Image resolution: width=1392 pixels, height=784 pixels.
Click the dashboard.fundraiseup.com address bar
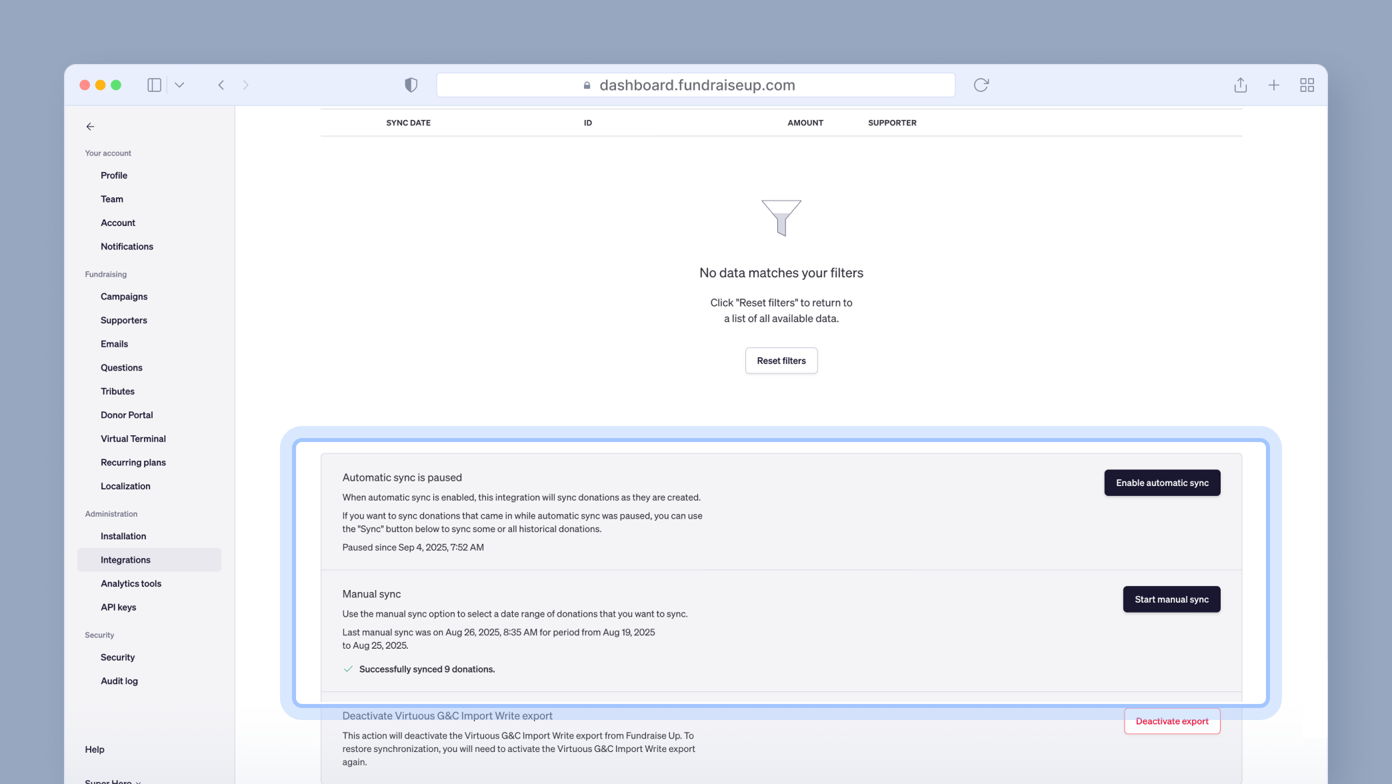pos(696,85)
